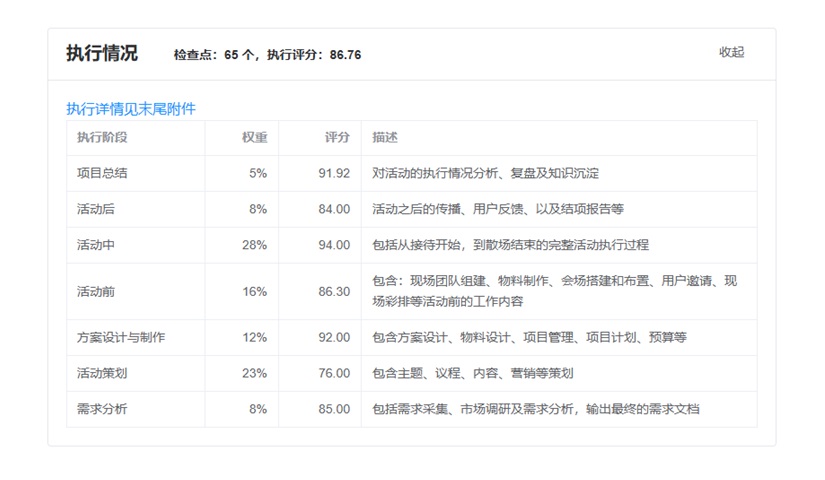Click the description starting 包含主题、议程

[472, 373]
